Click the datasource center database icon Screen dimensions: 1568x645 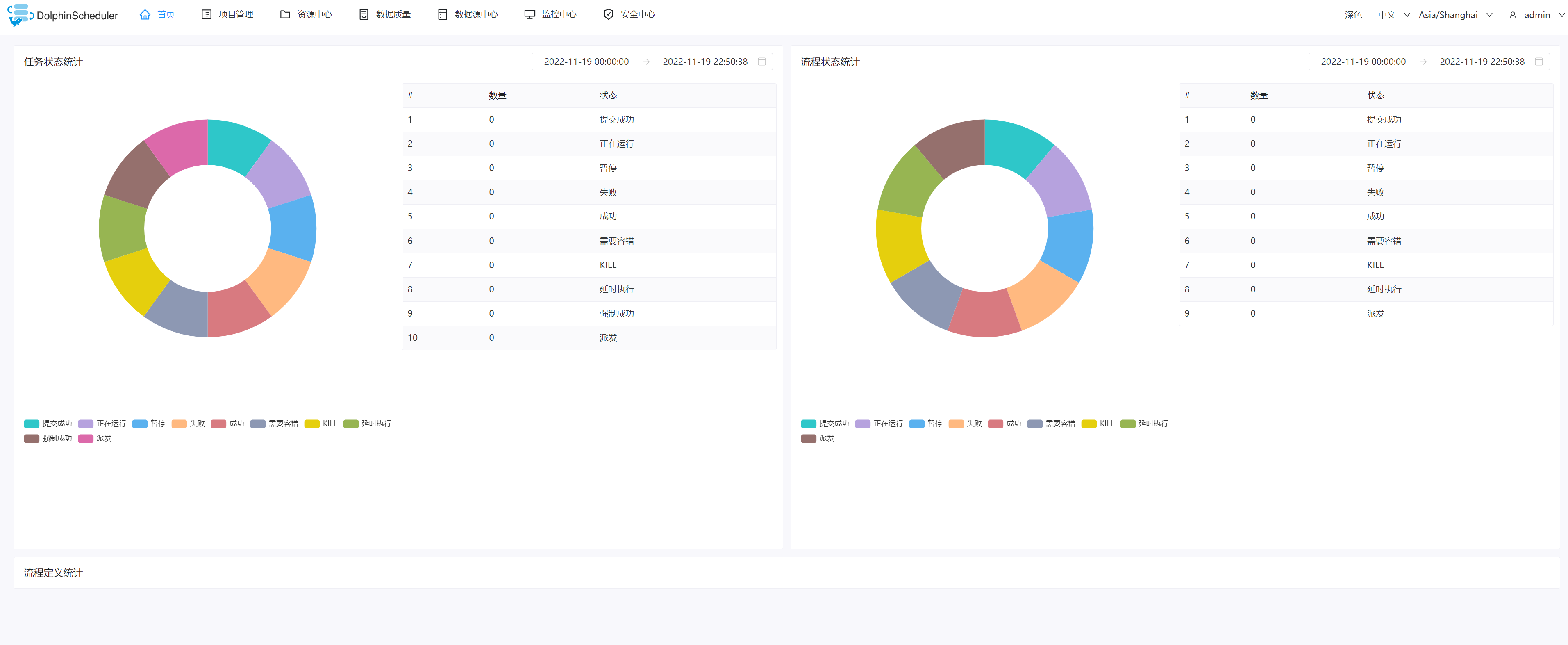coord(443,15)
